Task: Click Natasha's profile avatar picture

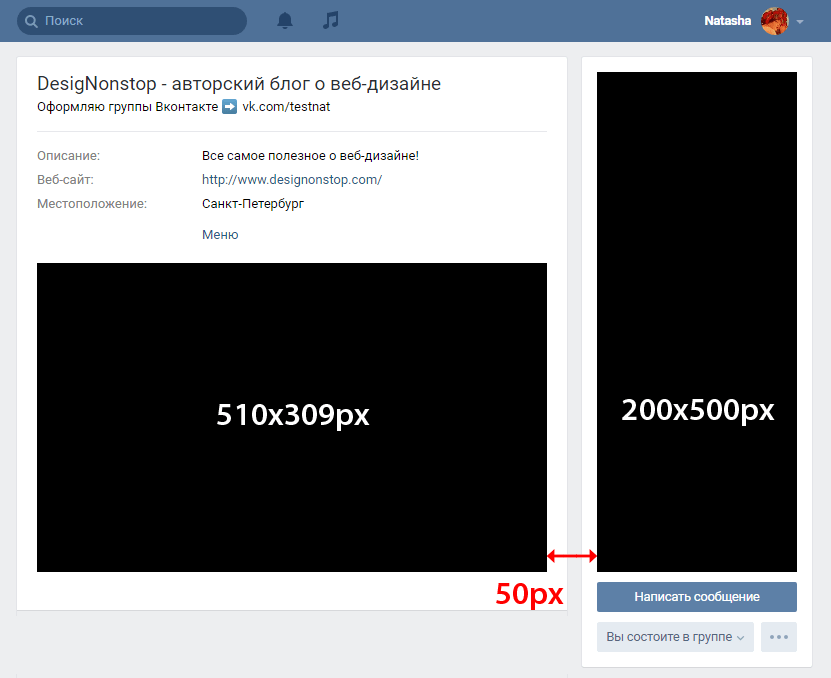Action: (x=775, y=21)
